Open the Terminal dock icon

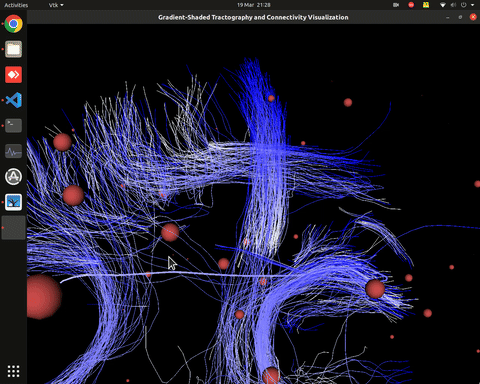tap(13, 126)
